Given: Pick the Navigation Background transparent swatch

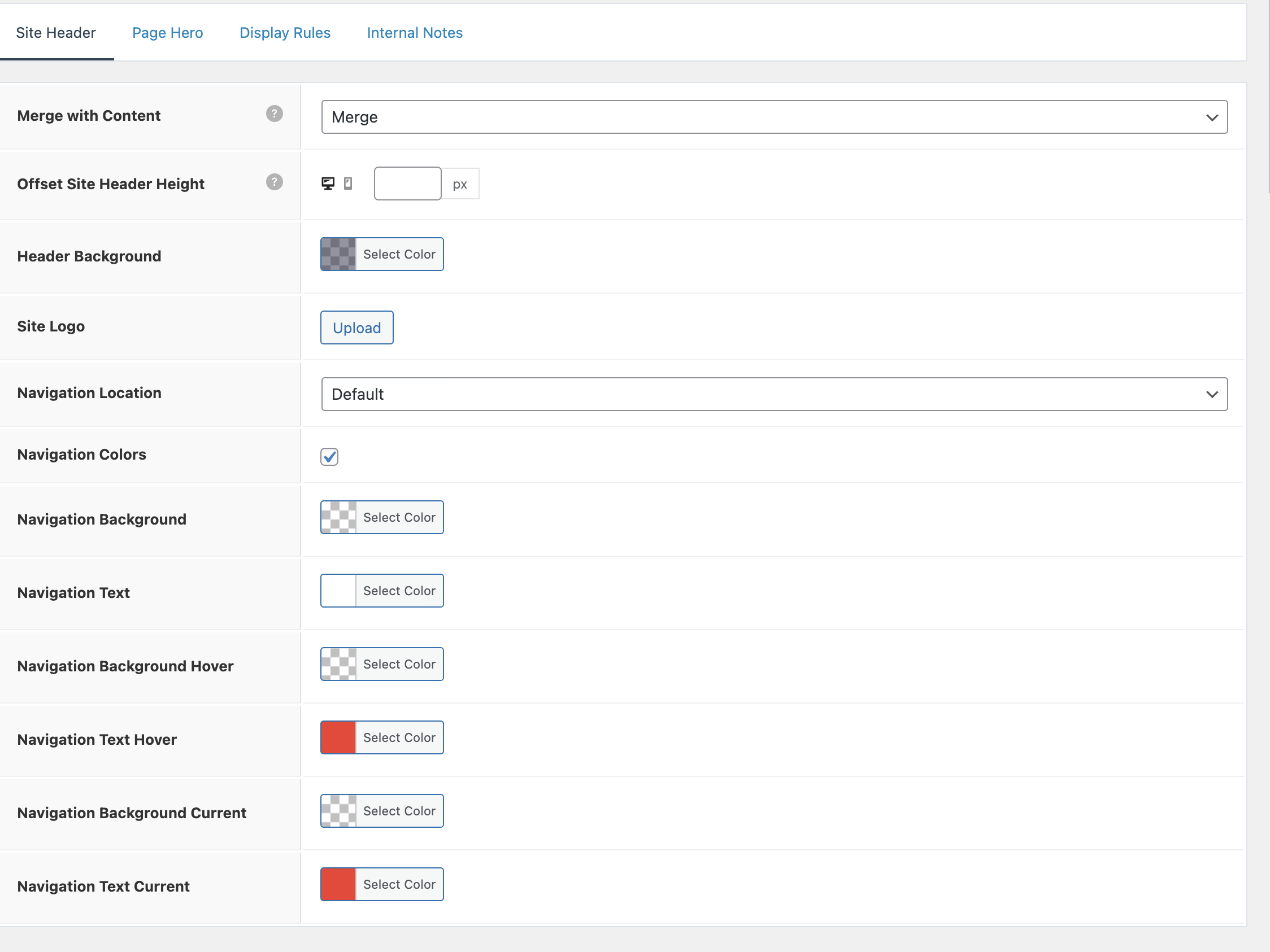Looking at the screenshot, I should (x=338, y=517).
